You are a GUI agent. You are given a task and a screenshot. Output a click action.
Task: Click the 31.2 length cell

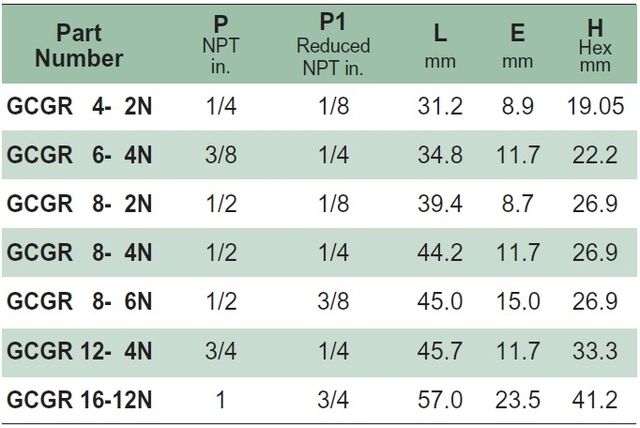(440, 106)
